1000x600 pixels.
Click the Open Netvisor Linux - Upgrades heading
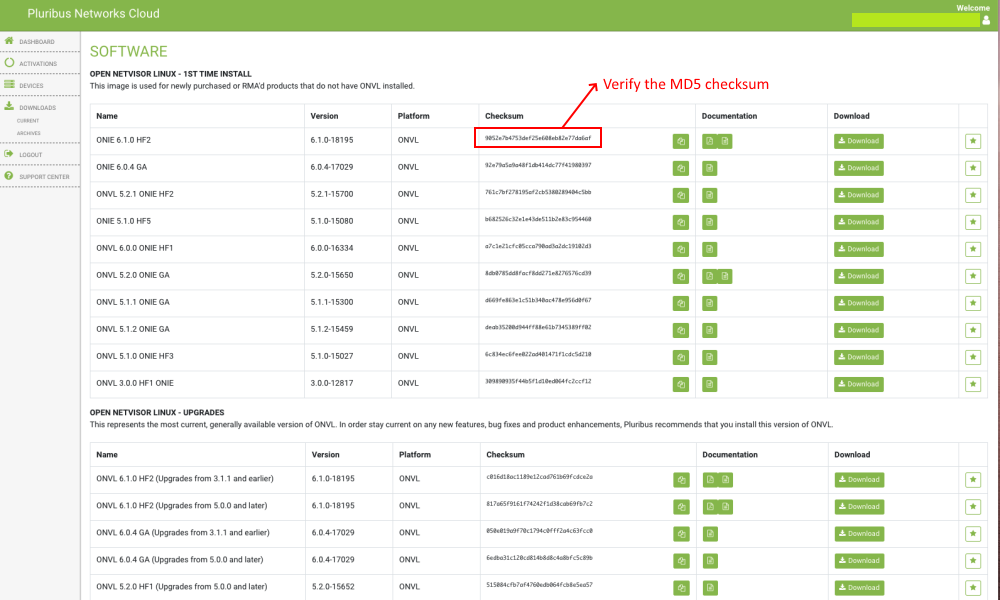click(x=157, y=413)
